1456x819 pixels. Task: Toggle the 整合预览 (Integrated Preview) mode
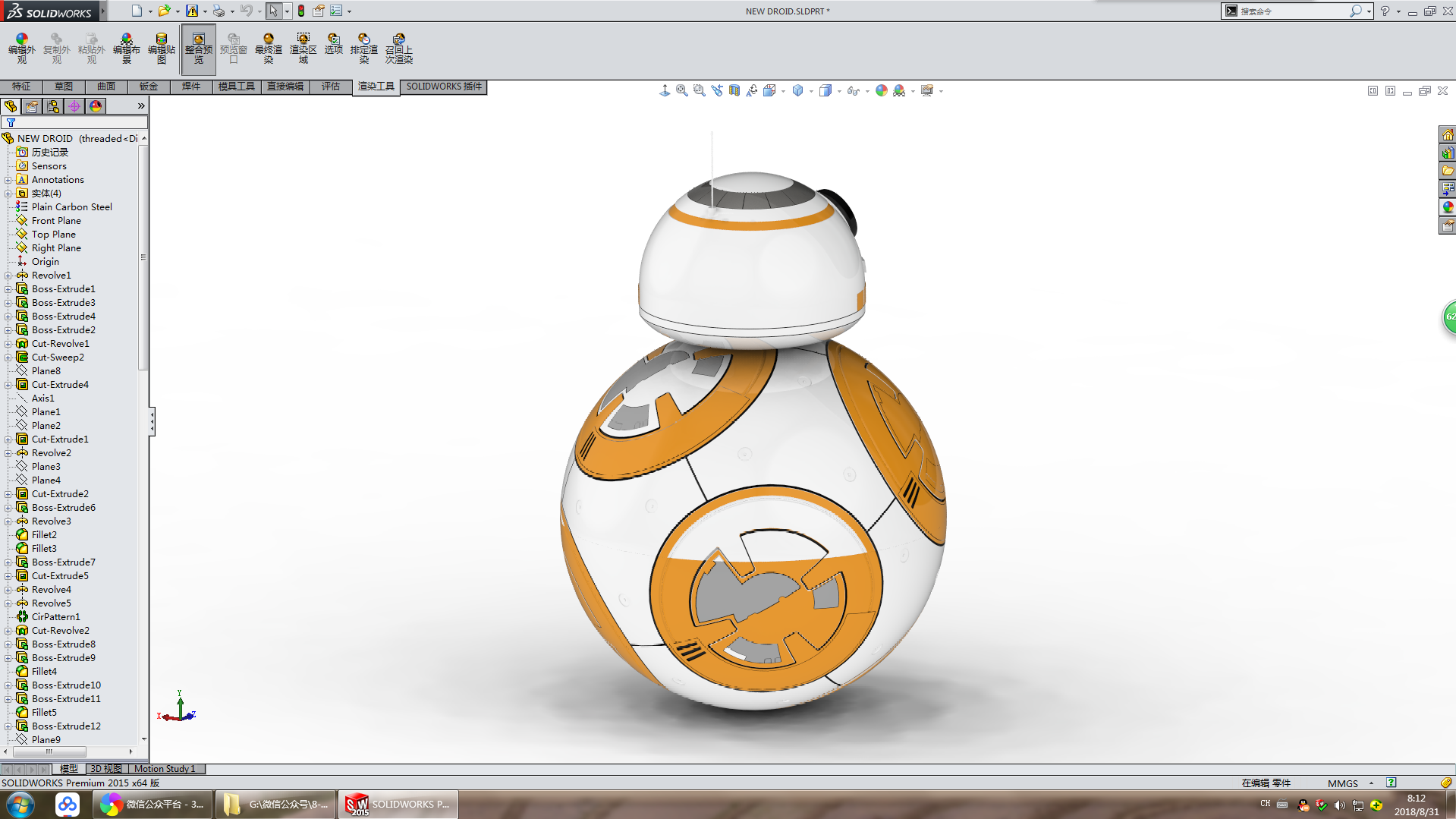199,47
